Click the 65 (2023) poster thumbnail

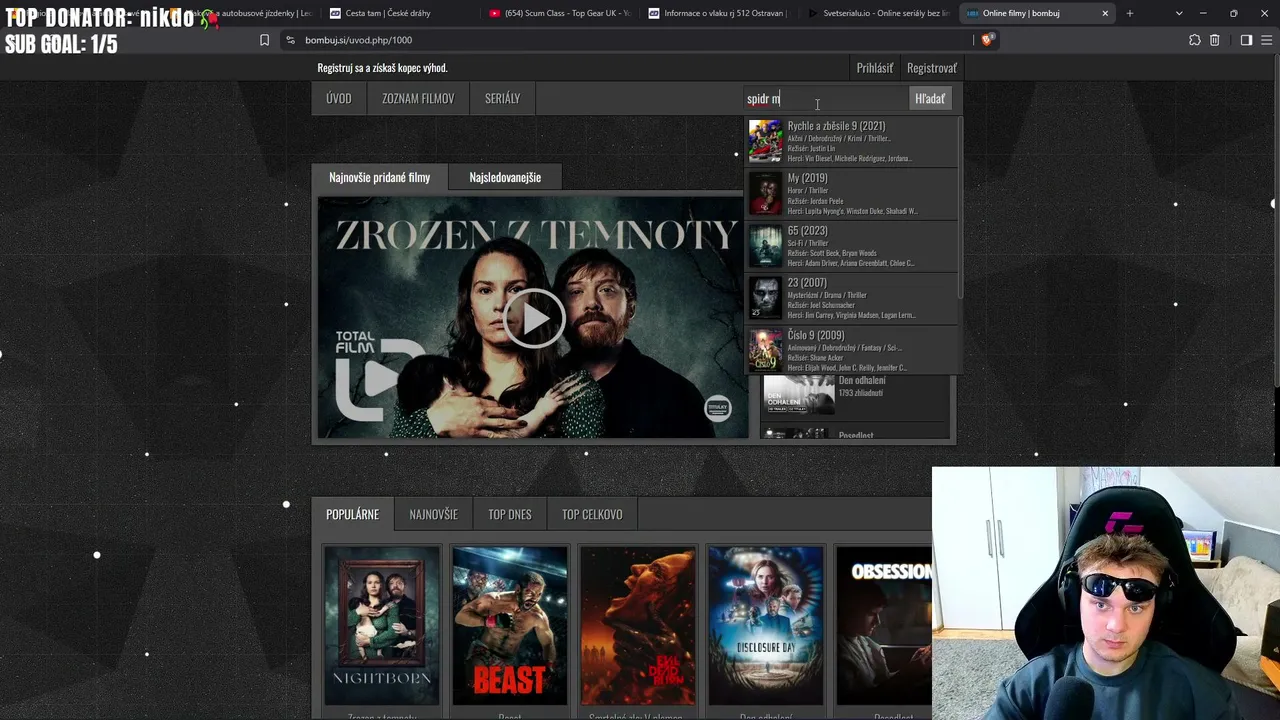pyautogui.click(x=766, y=246)
